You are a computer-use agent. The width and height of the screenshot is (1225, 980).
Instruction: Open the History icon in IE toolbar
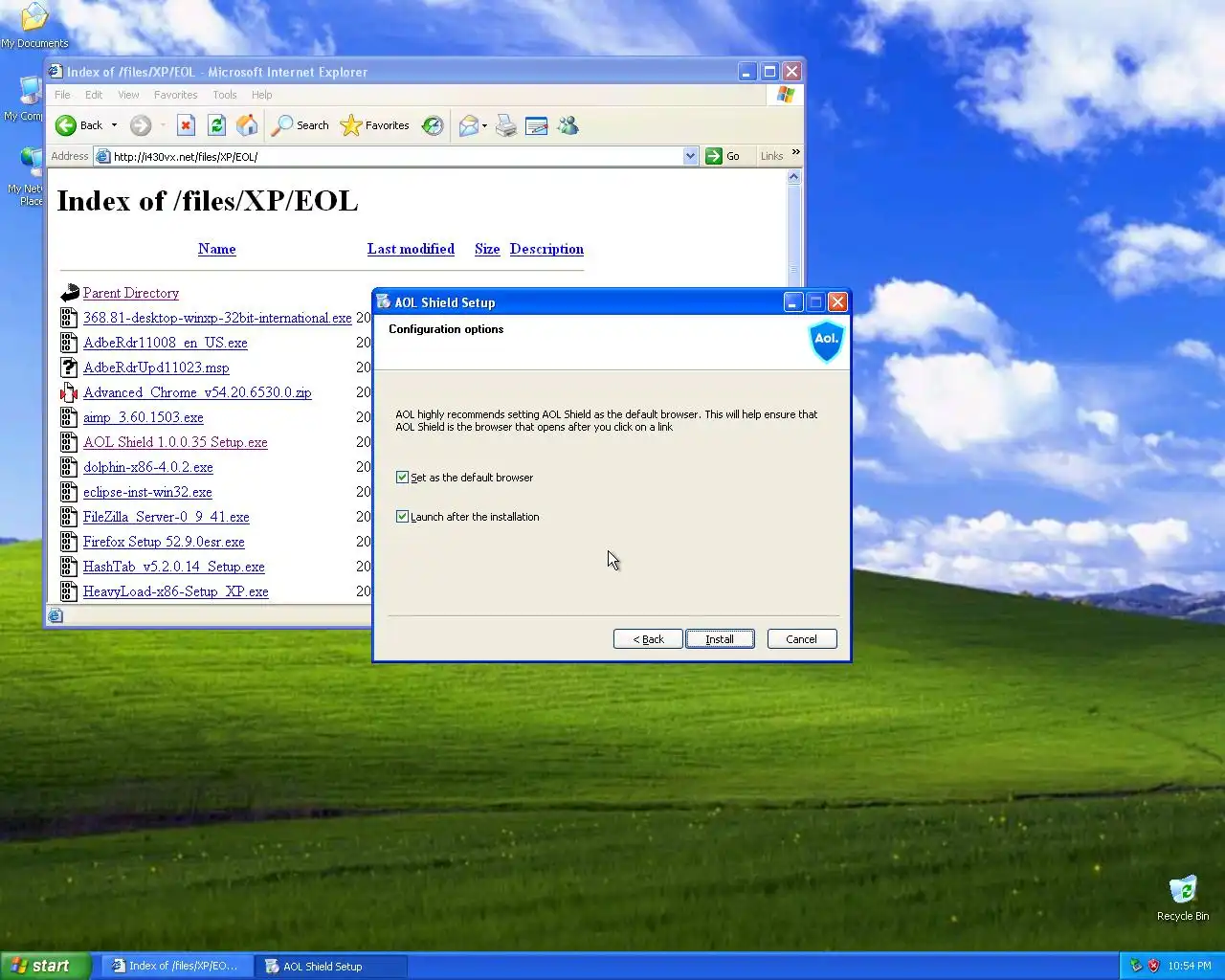[433, 125]
